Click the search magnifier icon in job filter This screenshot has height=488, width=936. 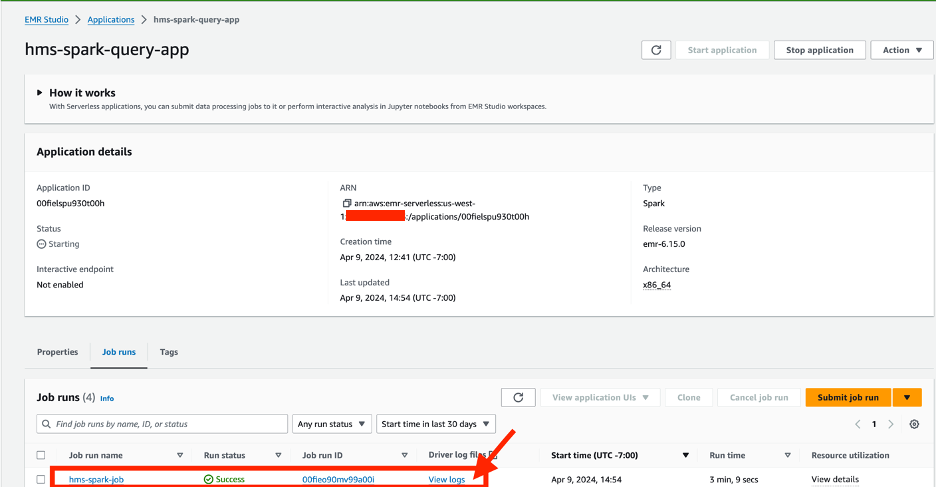[x=46, y=424]
